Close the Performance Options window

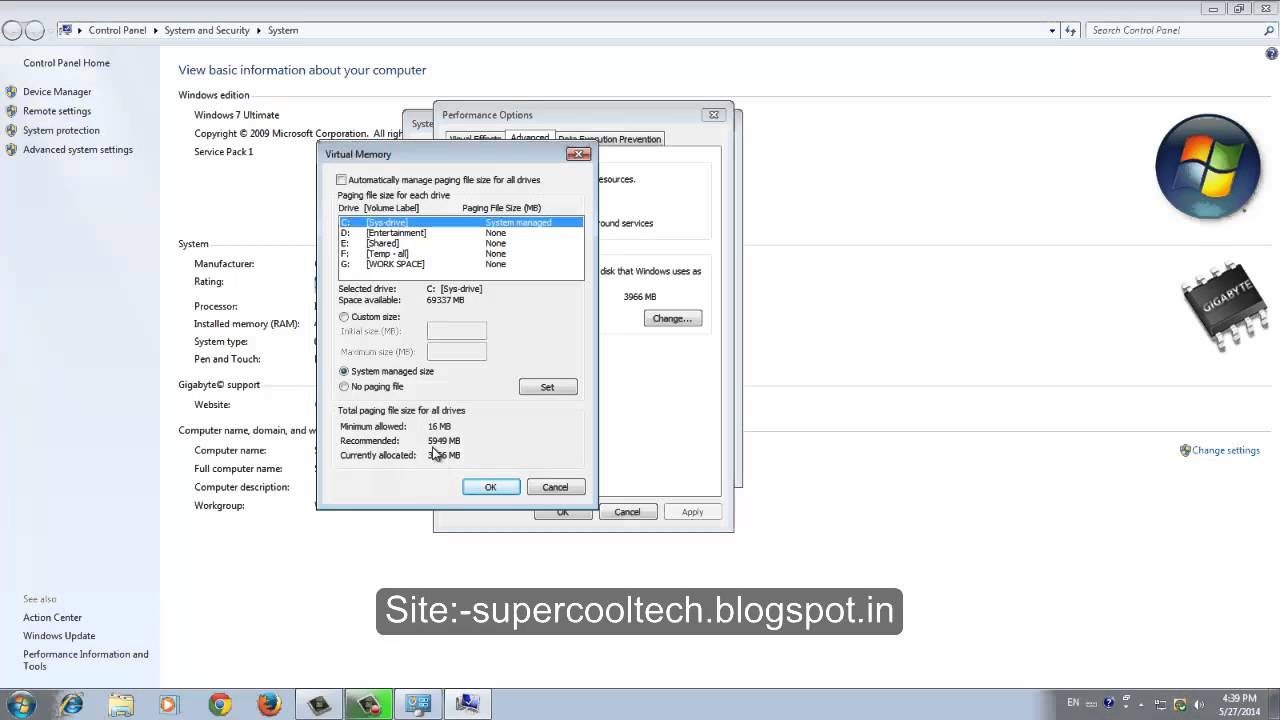point(713,115)
